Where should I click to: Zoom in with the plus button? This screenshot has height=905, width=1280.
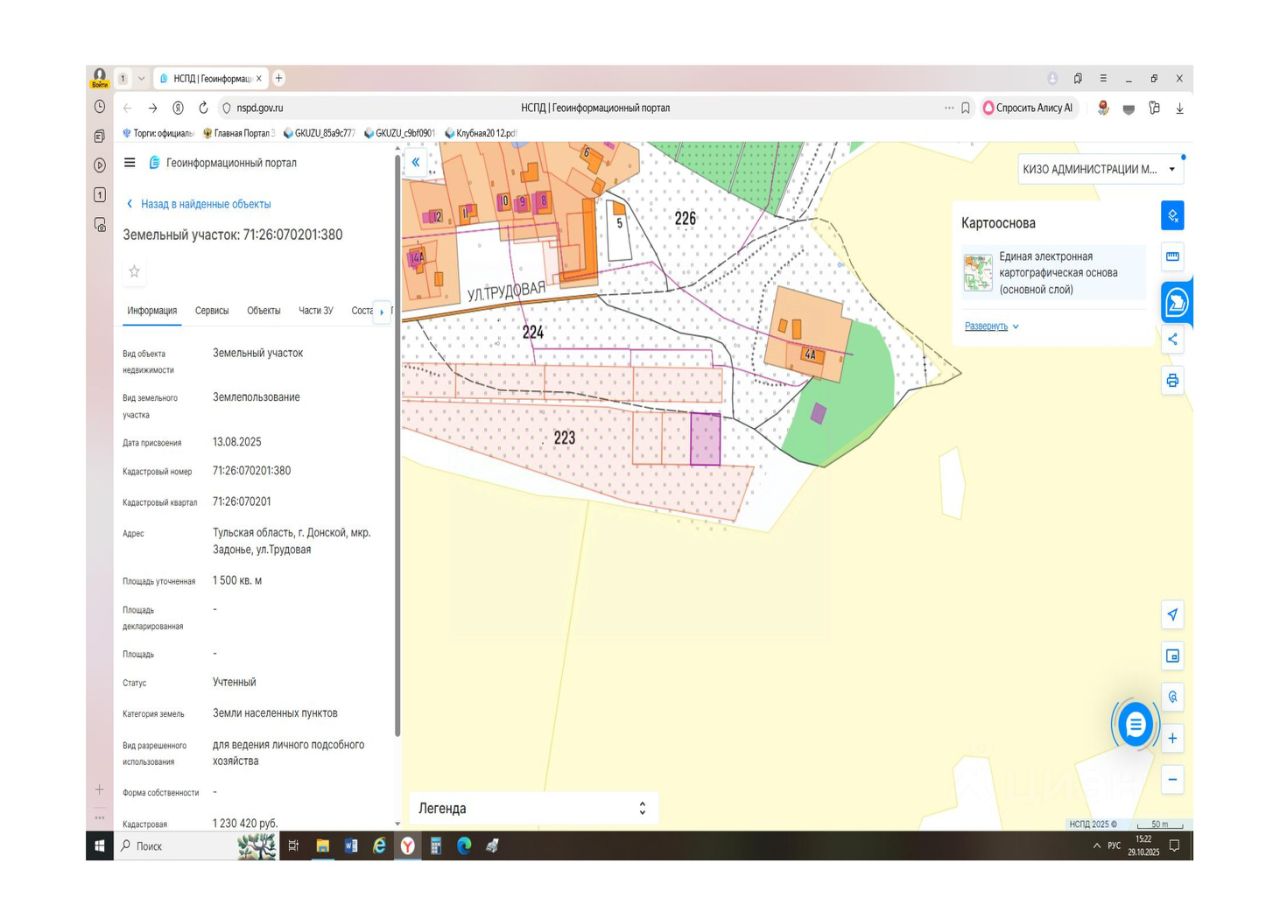(1173, 739)
